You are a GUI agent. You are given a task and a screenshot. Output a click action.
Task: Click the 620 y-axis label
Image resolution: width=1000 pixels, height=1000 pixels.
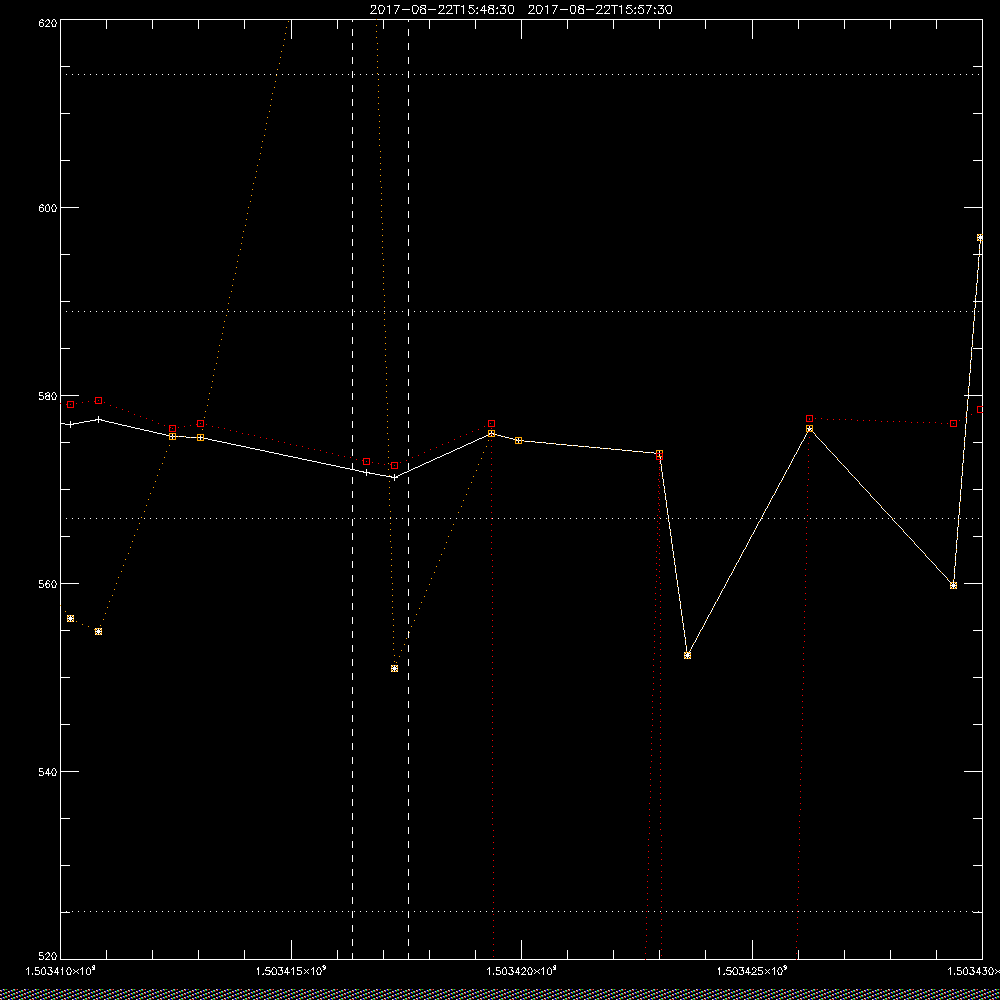coord(48,22)
